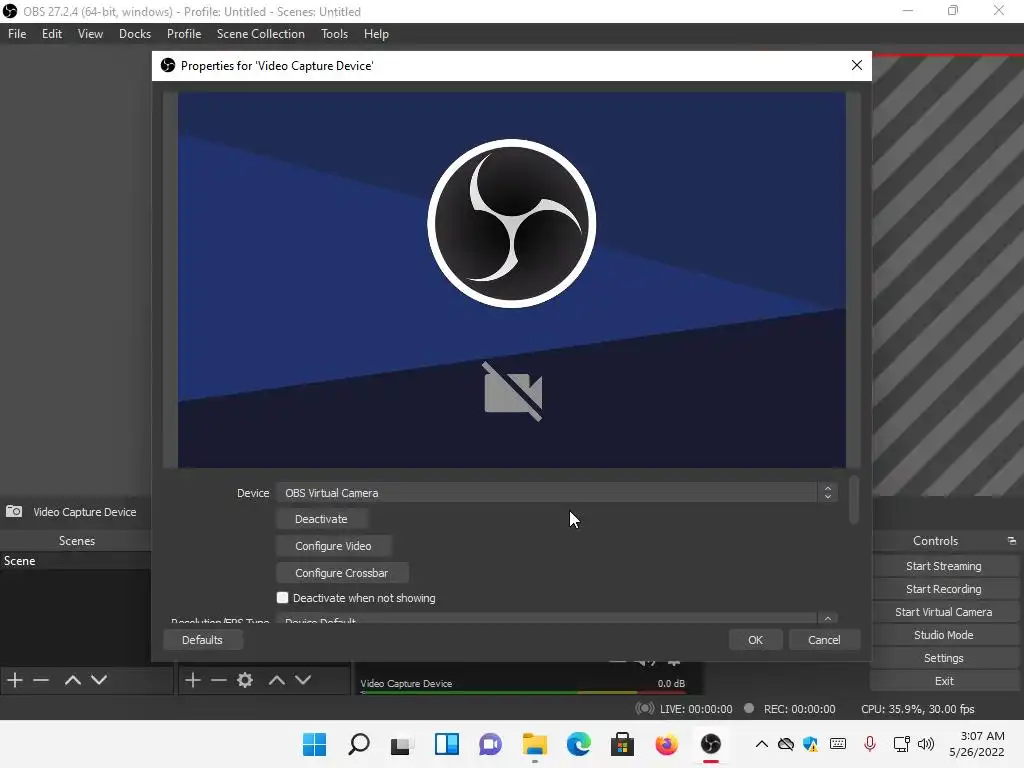Open the Widgets panel from the taskbar
The image size is (1024, 768).
447,744
